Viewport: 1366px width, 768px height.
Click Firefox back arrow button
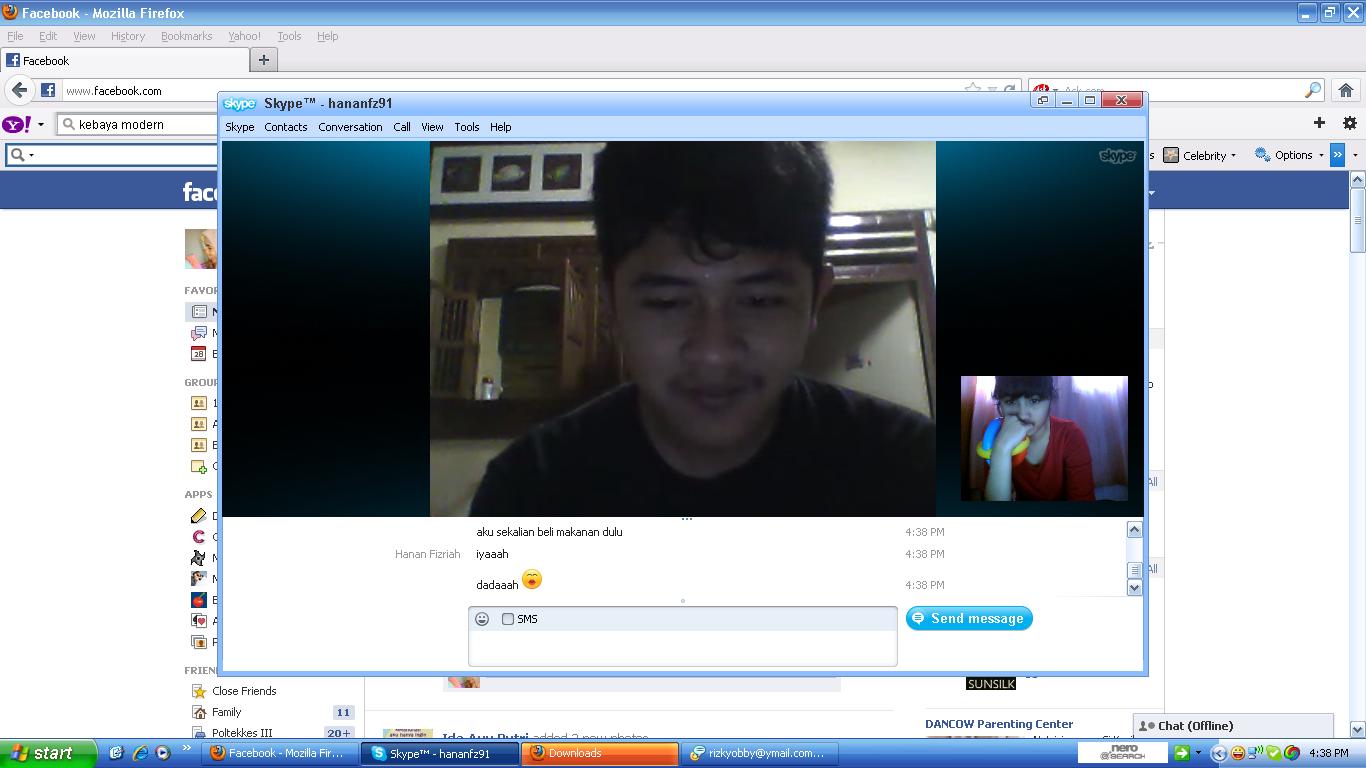19,90
